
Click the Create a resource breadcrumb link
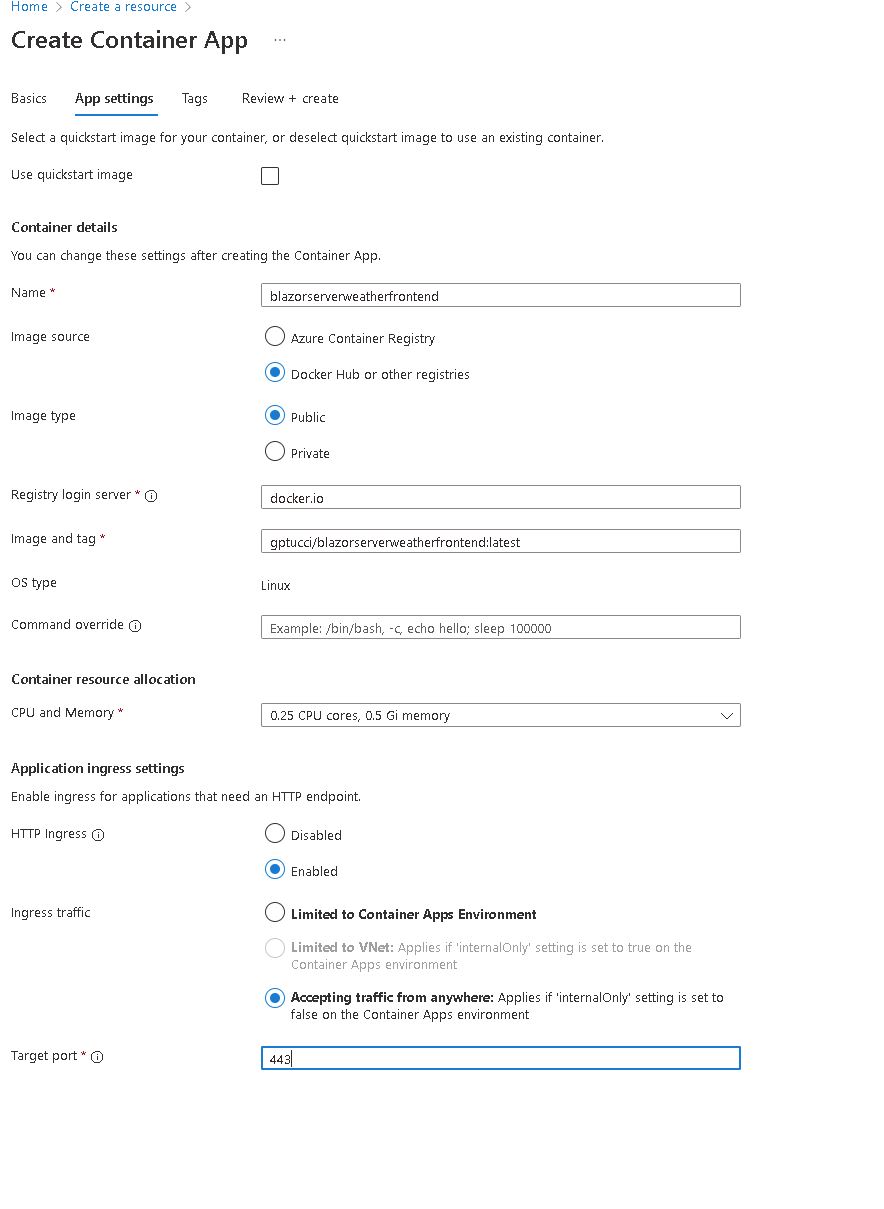[x=123, y=7]
